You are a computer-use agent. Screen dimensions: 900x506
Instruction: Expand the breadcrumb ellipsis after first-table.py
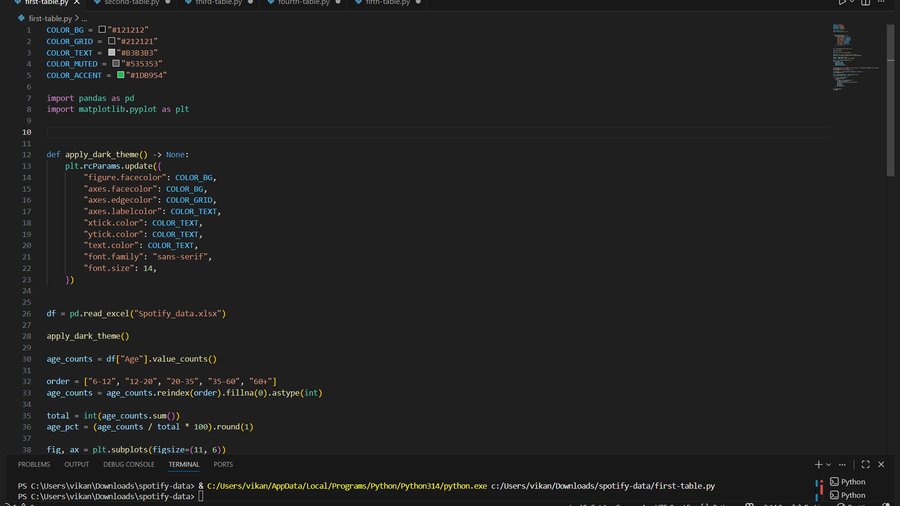[x=84, y=18]
